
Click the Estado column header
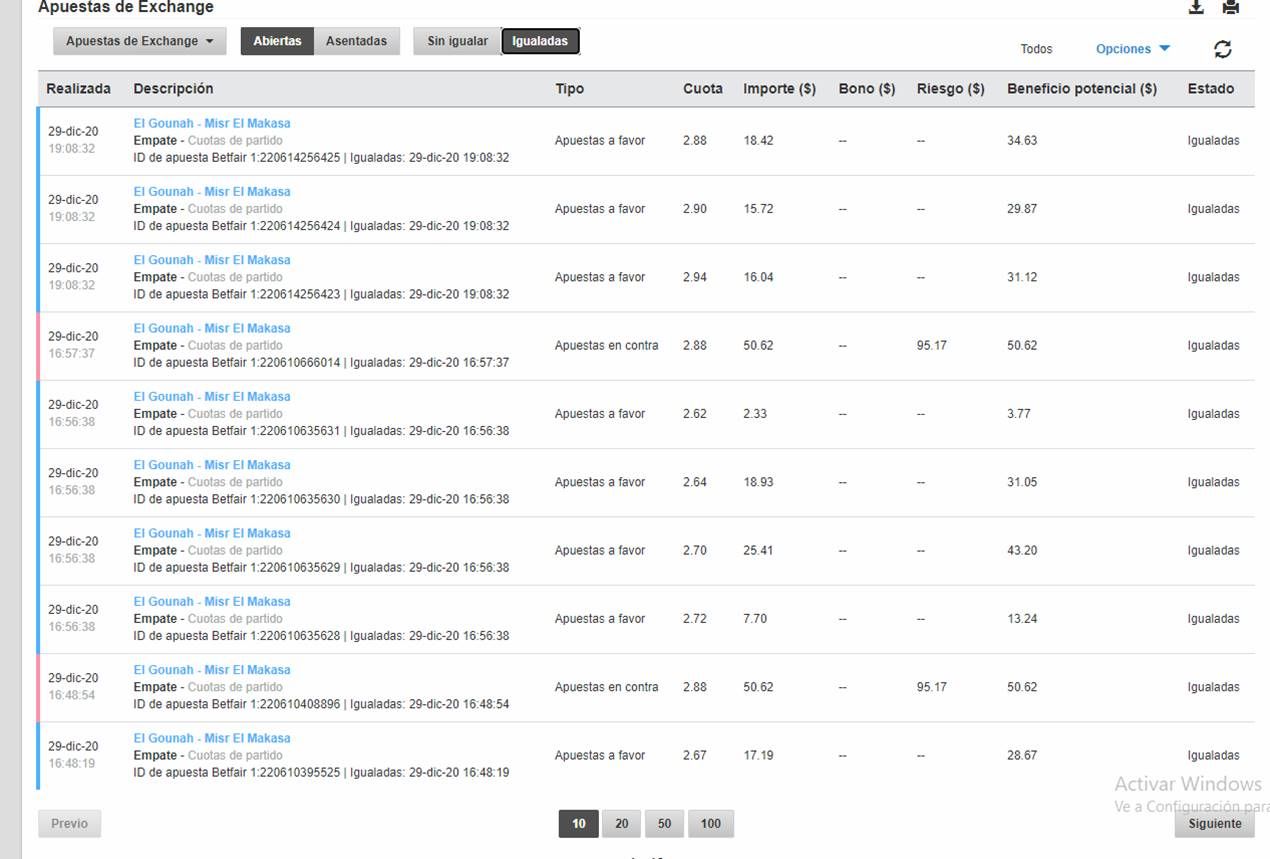pyautogui.click(x=1211, y=89)
